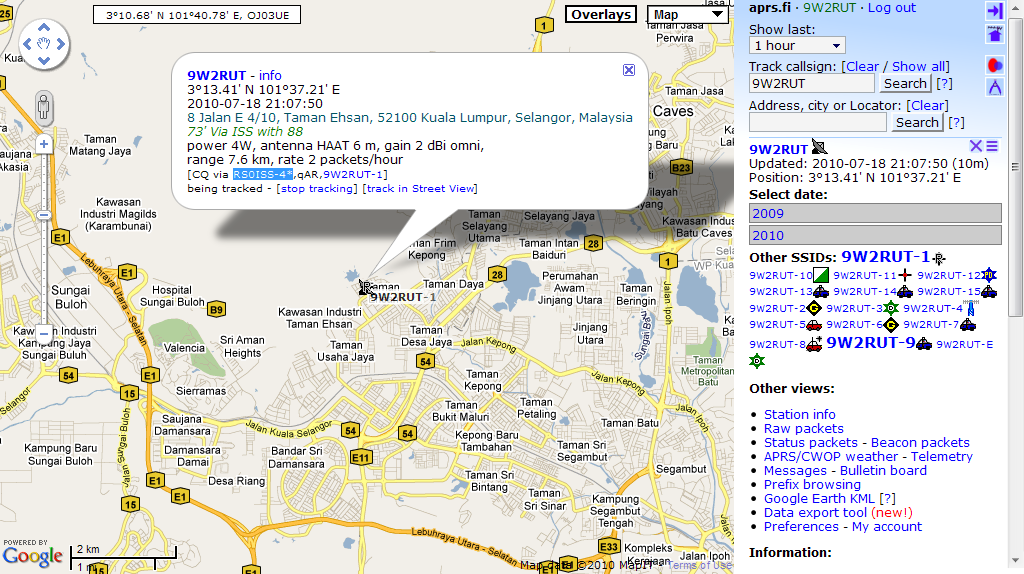The image size is (1024, 574).
Task: Pan the map right
Action: click(61, 44)
